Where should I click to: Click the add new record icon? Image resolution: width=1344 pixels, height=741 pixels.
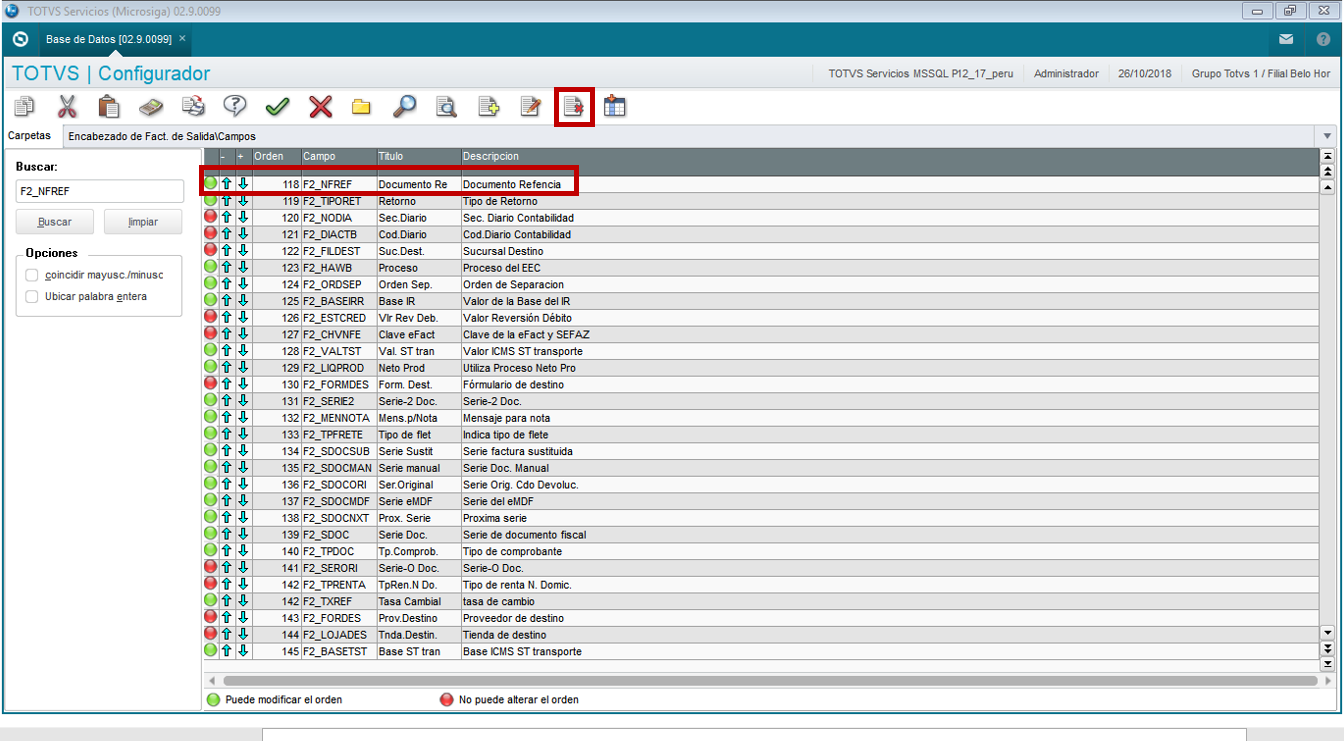tap(488, 106)
